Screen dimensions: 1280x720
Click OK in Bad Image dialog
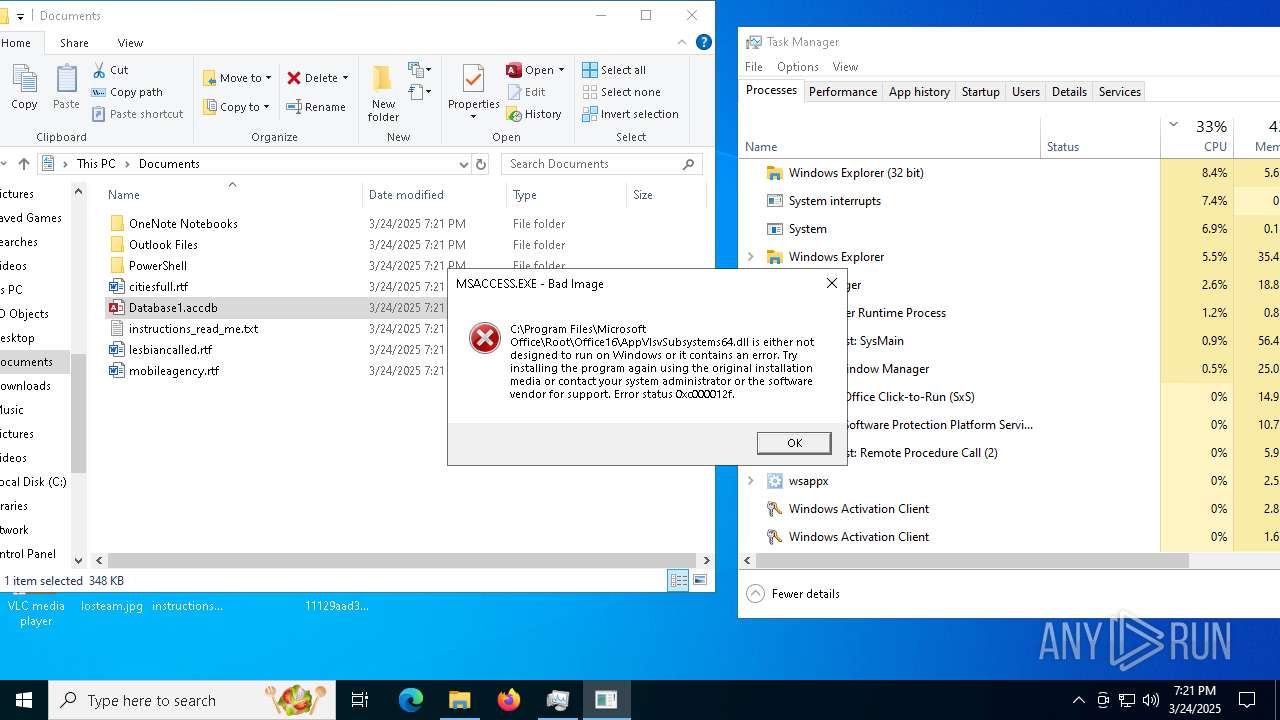point(794,443)
